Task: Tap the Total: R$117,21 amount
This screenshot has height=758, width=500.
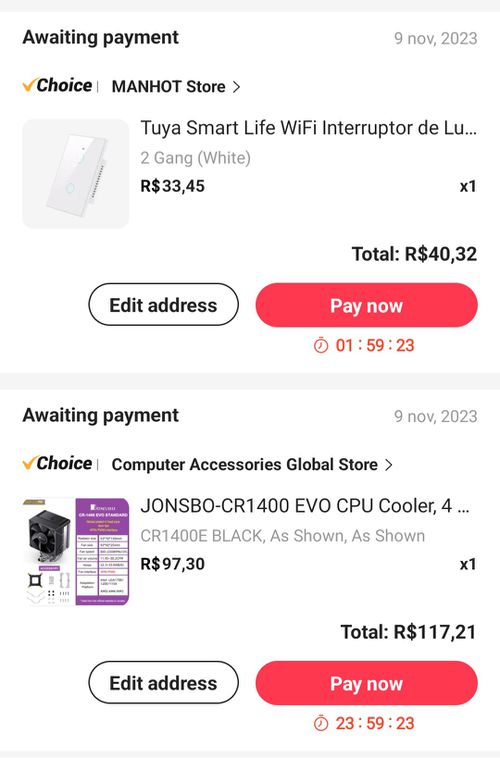Action: coord(409,632)
